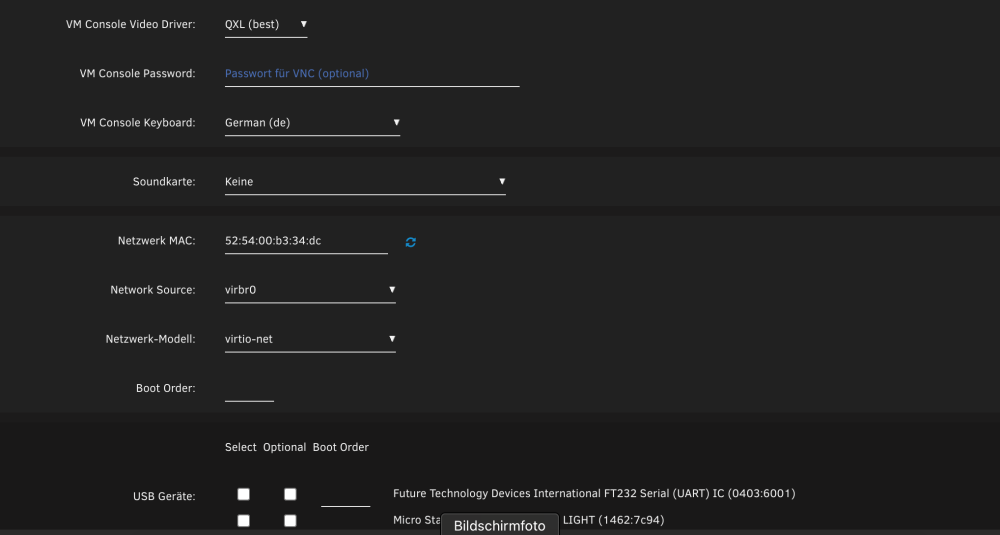Image resolution: width=1000 pixels, height=535 pixels.
Task: Click the VM Console Video Driver label
Action: pos(131,24)
